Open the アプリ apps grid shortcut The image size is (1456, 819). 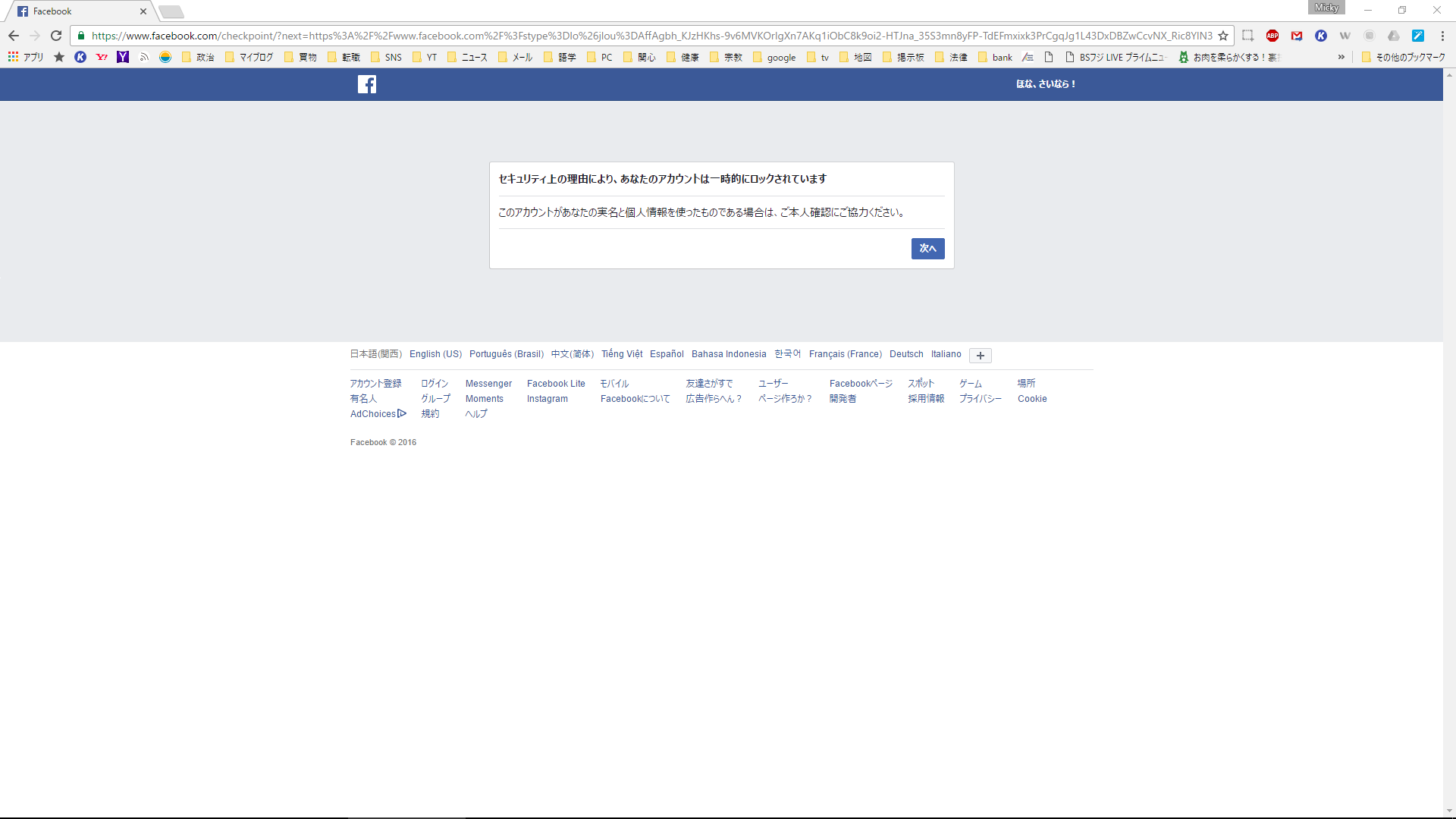pos(25,57)
